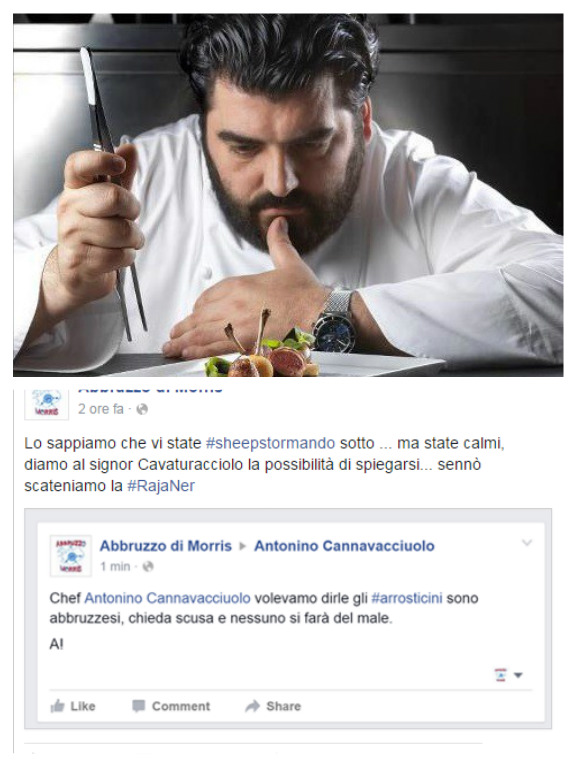Open the #arrosticini hashtag link
Image resolution: width=576 pixels, height=767 pixels.
(407, 598)
